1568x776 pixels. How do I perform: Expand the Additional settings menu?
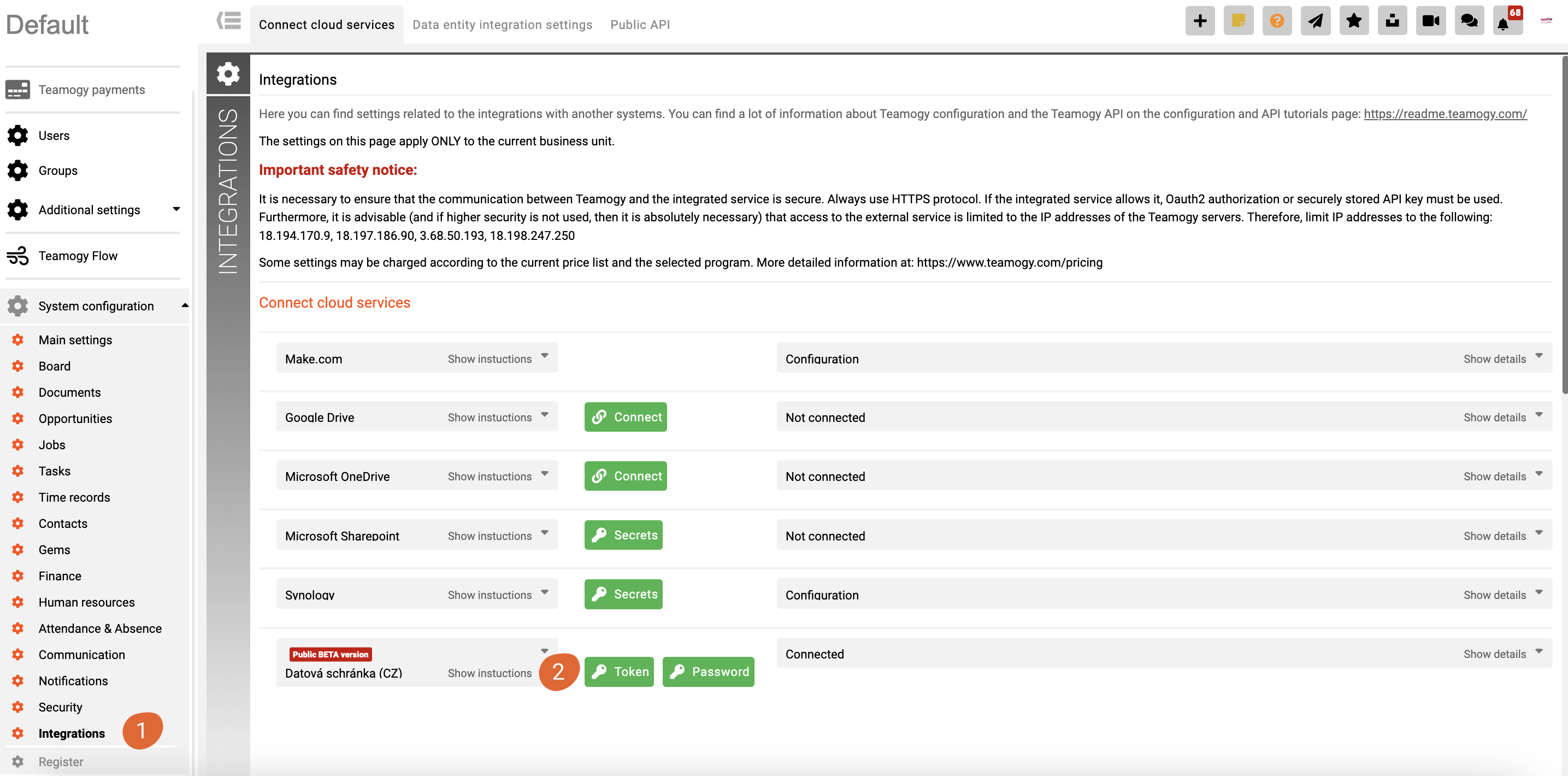(176, 209)
